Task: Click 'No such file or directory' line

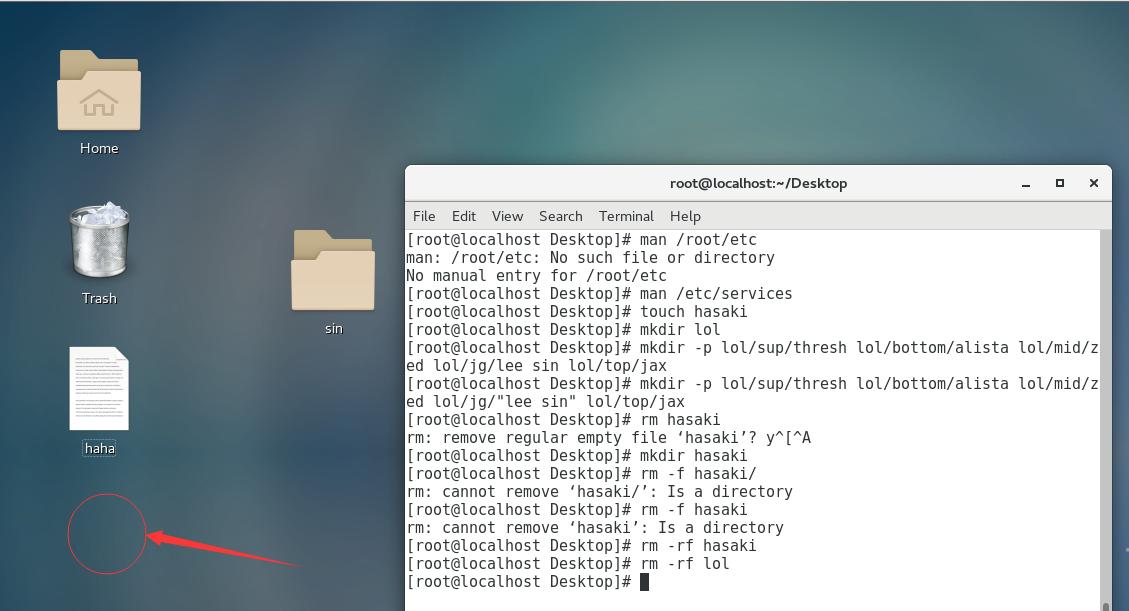Action: [x=590, y=258]
